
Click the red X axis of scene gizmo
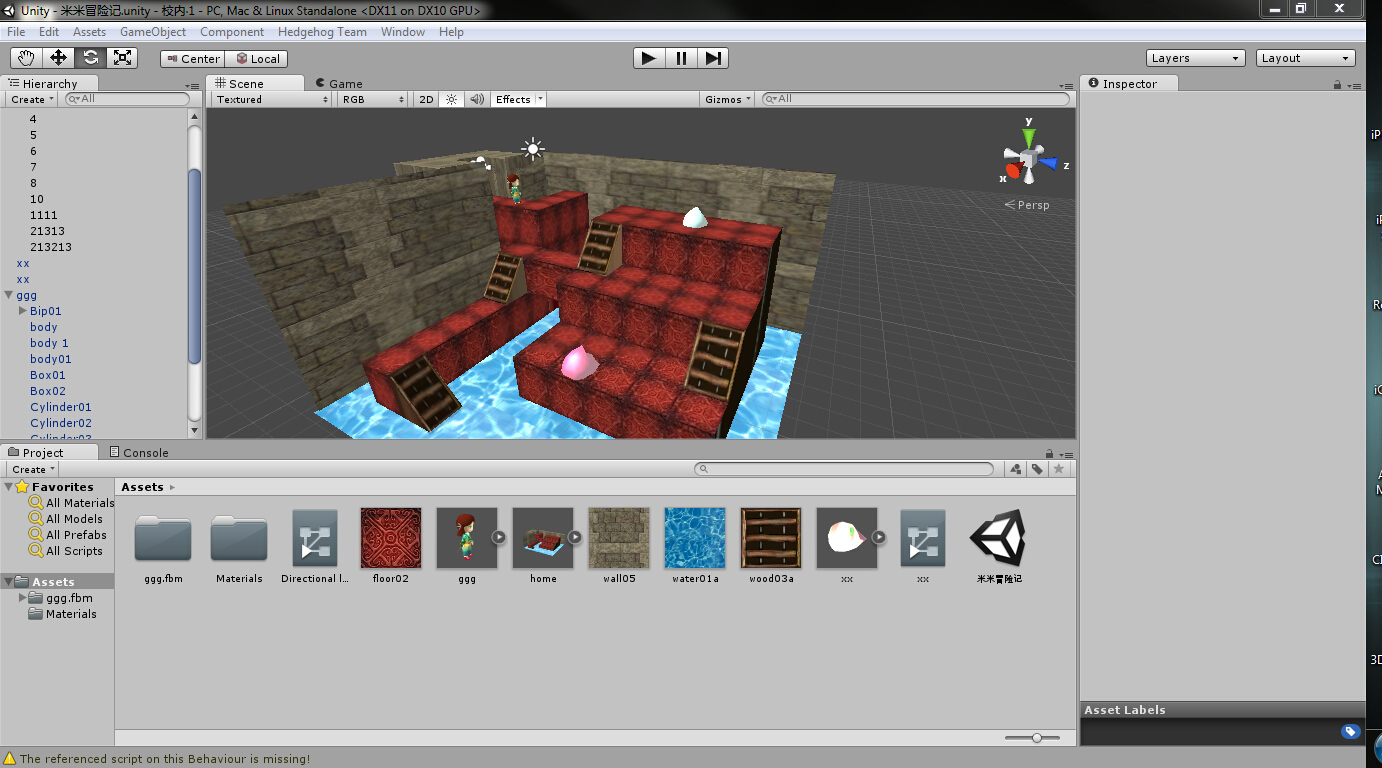coord(1012,171)
